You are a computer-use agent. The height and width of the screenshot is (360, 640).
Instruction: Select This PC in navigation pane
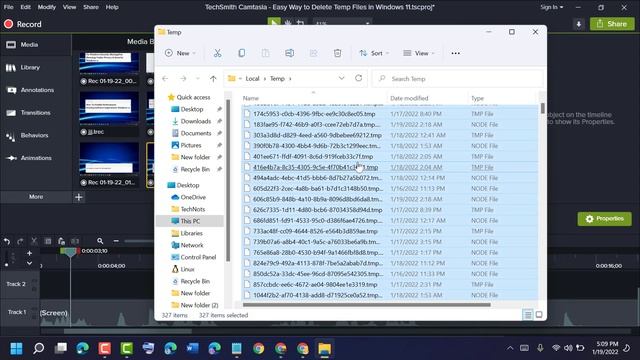click(190, 221)
